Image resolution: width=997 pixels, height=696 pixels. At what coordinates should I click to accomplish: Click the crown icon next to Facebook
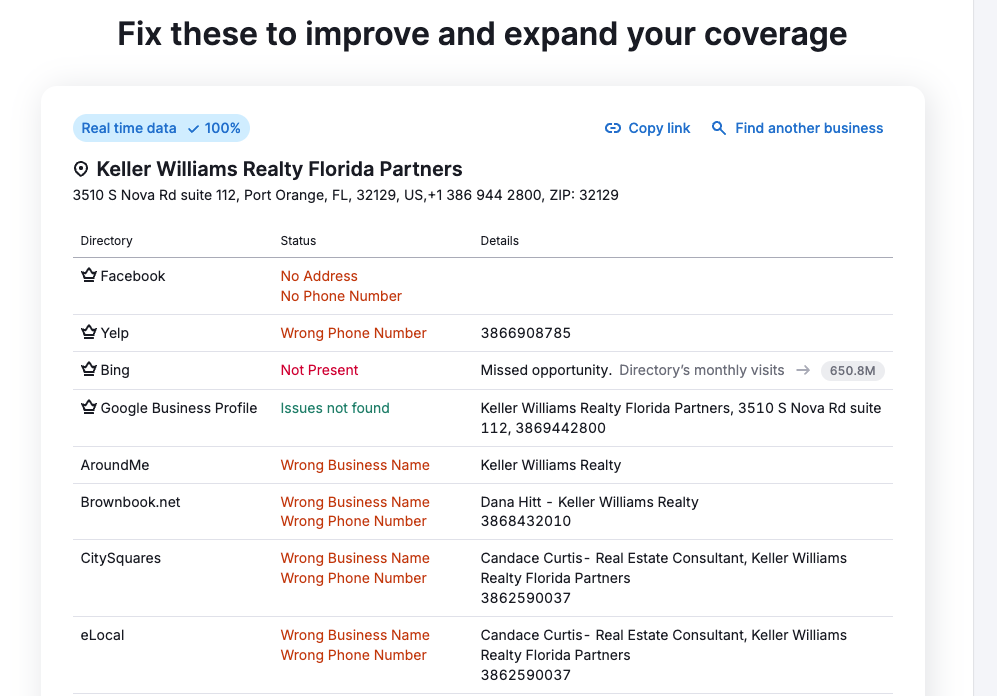point(88,276)
